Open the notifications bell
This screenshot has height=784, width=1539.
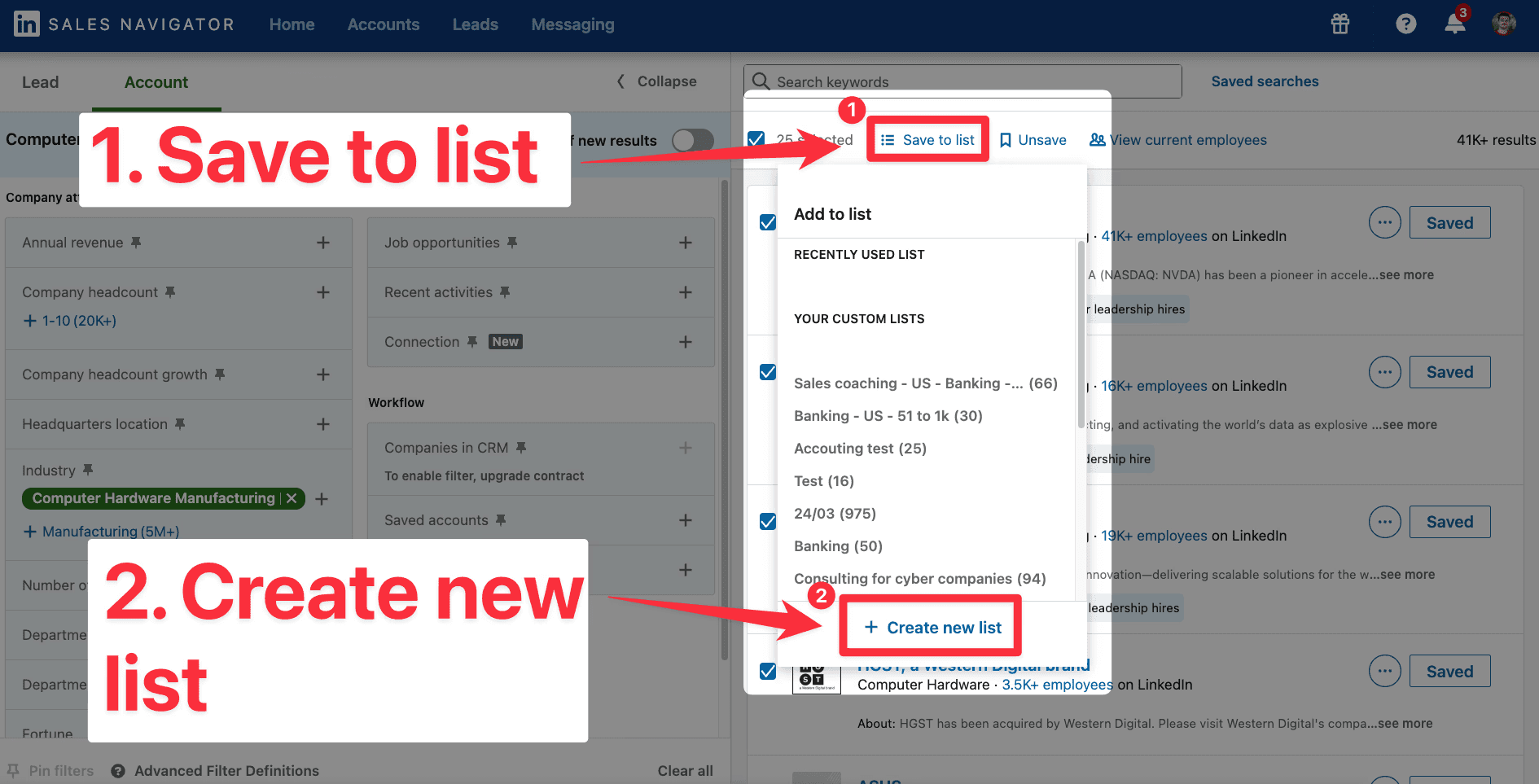point(1455,24)
